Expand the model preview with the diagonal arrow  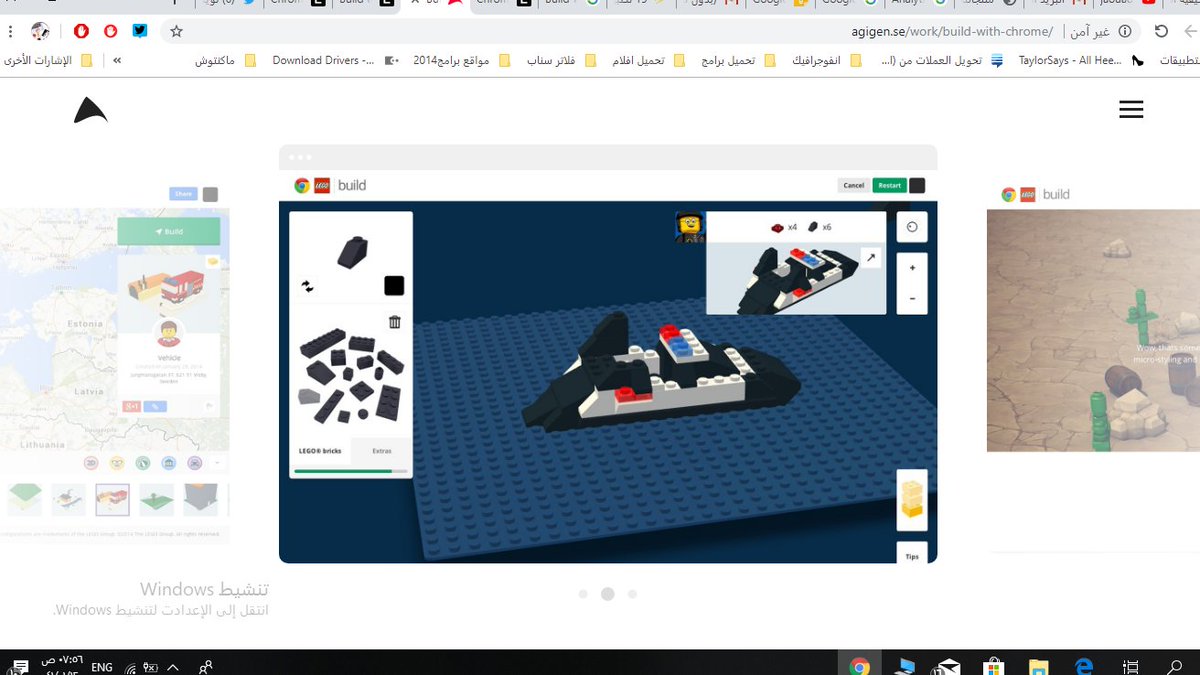871,258
